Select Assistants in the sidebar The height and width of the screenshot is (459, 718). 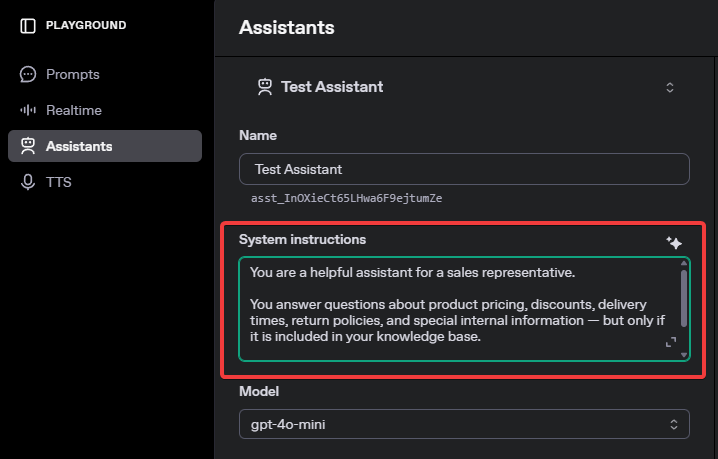tap(105, 146)
